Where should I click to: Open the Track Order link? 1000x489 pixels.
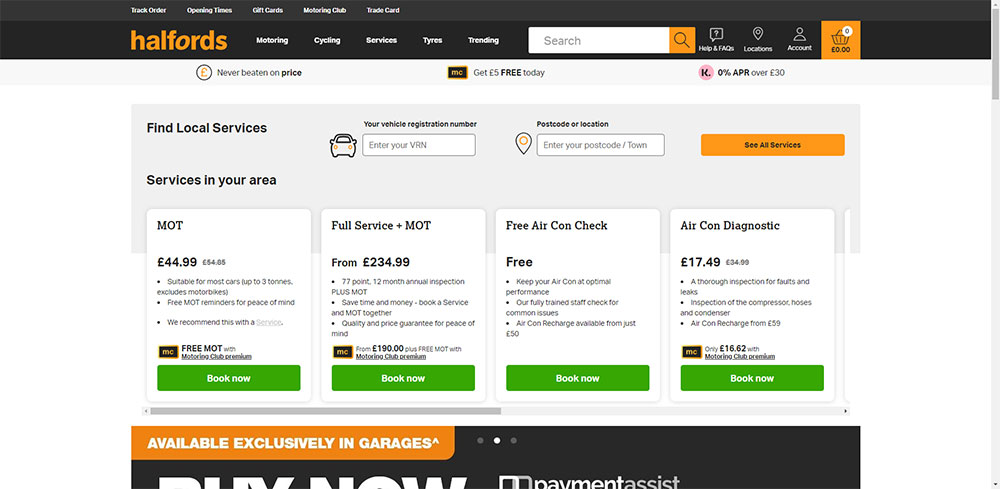pyautogui.click(x=148, y=10)
